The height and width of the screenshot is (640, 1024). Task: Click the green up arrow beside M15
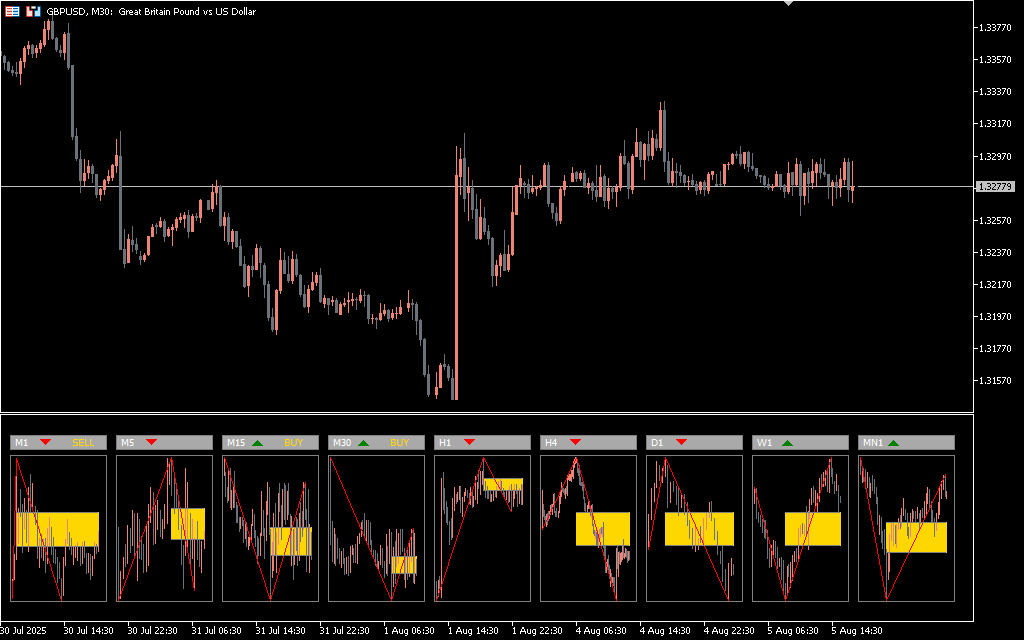coord(257,442)
